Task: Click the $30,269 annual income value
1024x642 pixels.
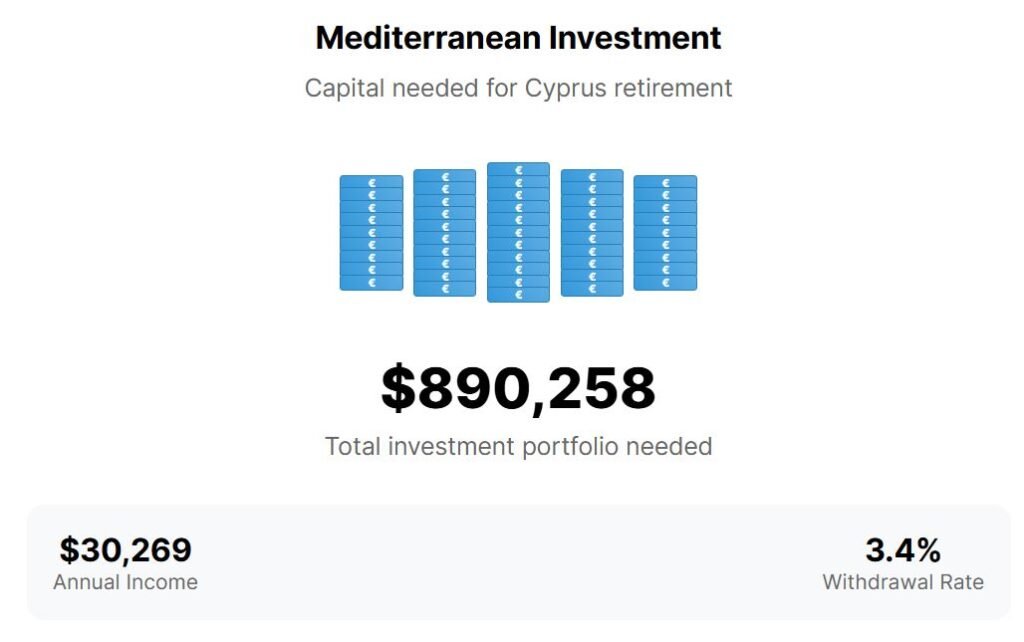Action: coord(125,550)
